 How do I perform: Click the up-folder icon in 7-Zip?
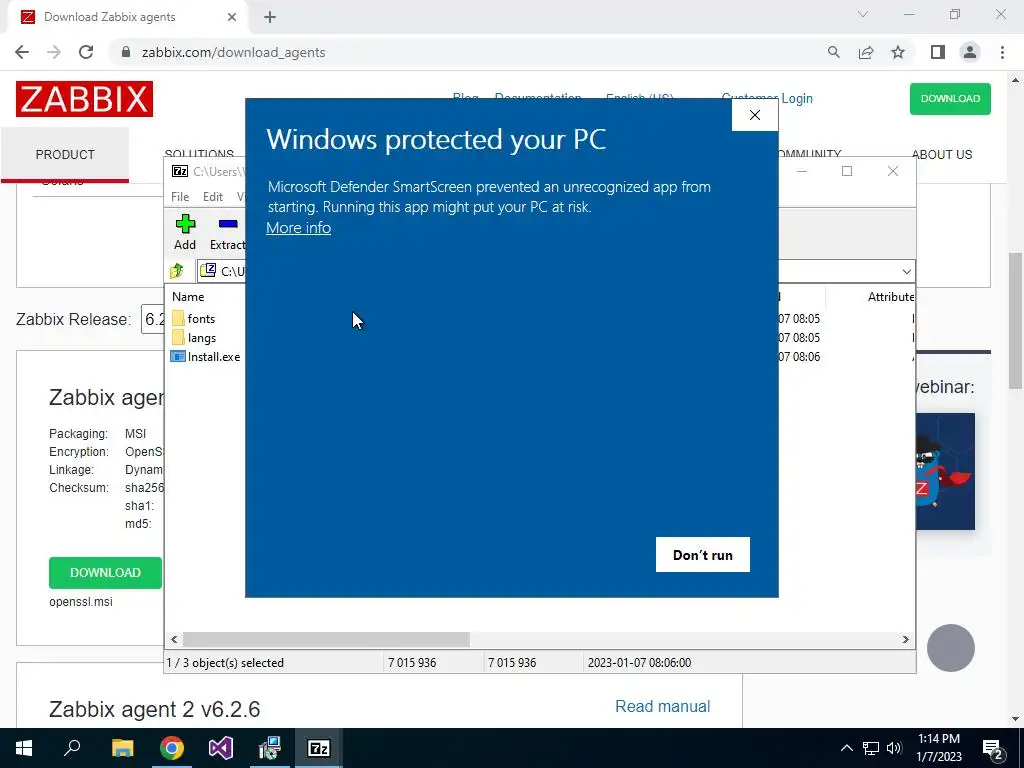(x=177, y=271)
